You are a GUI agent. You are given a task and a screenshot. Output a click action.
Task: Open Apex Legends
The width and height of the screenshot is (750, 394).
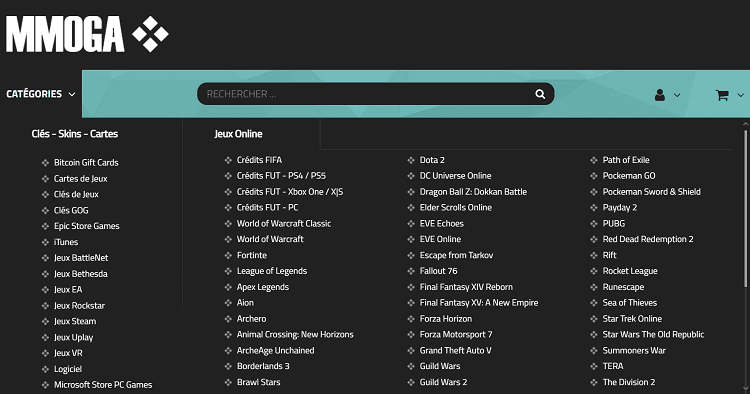263,287
